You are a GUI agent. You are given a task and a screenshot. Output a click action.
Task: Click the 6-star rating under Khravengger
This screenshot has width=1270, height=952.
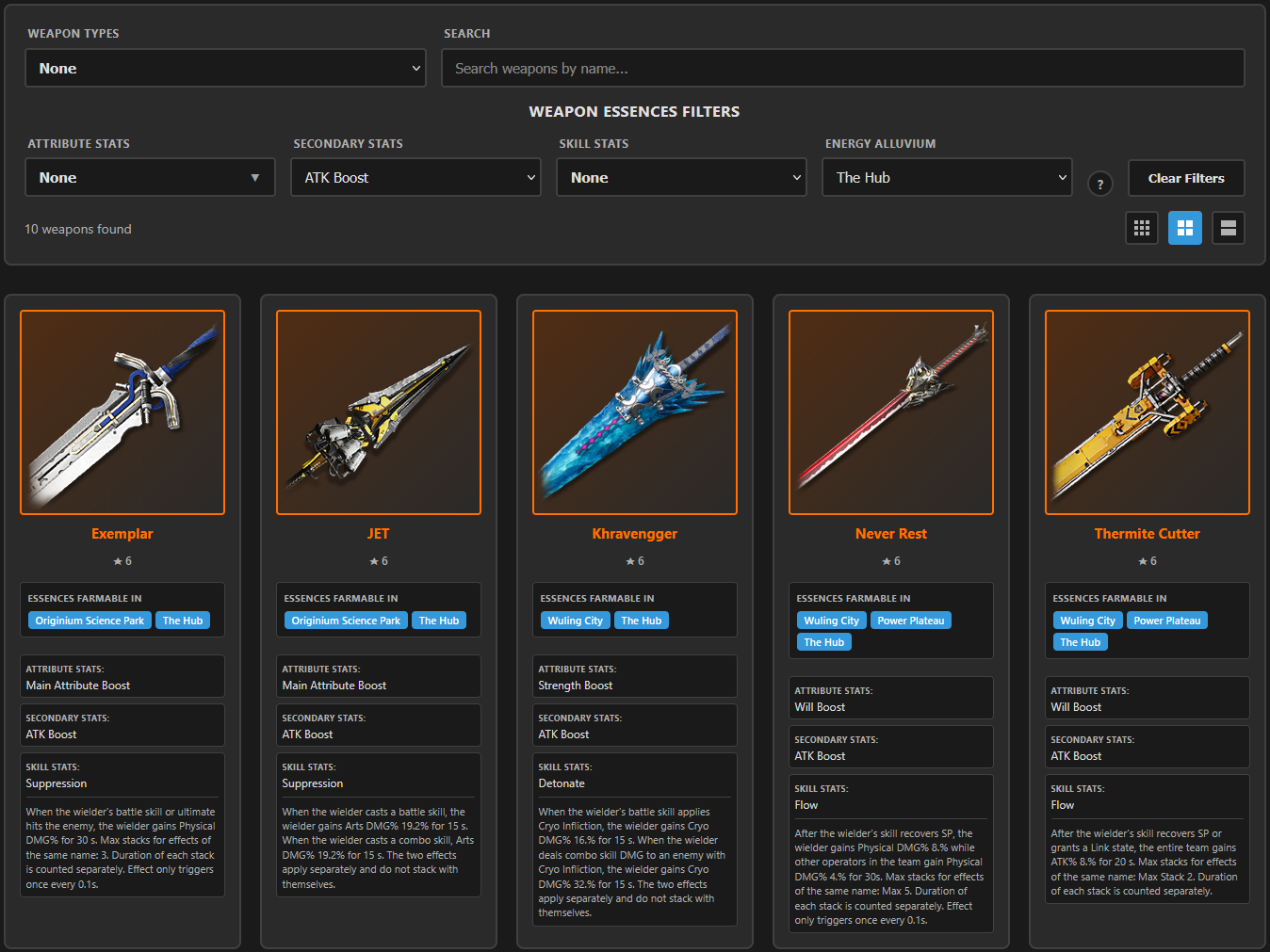click(x=635, y=561)
